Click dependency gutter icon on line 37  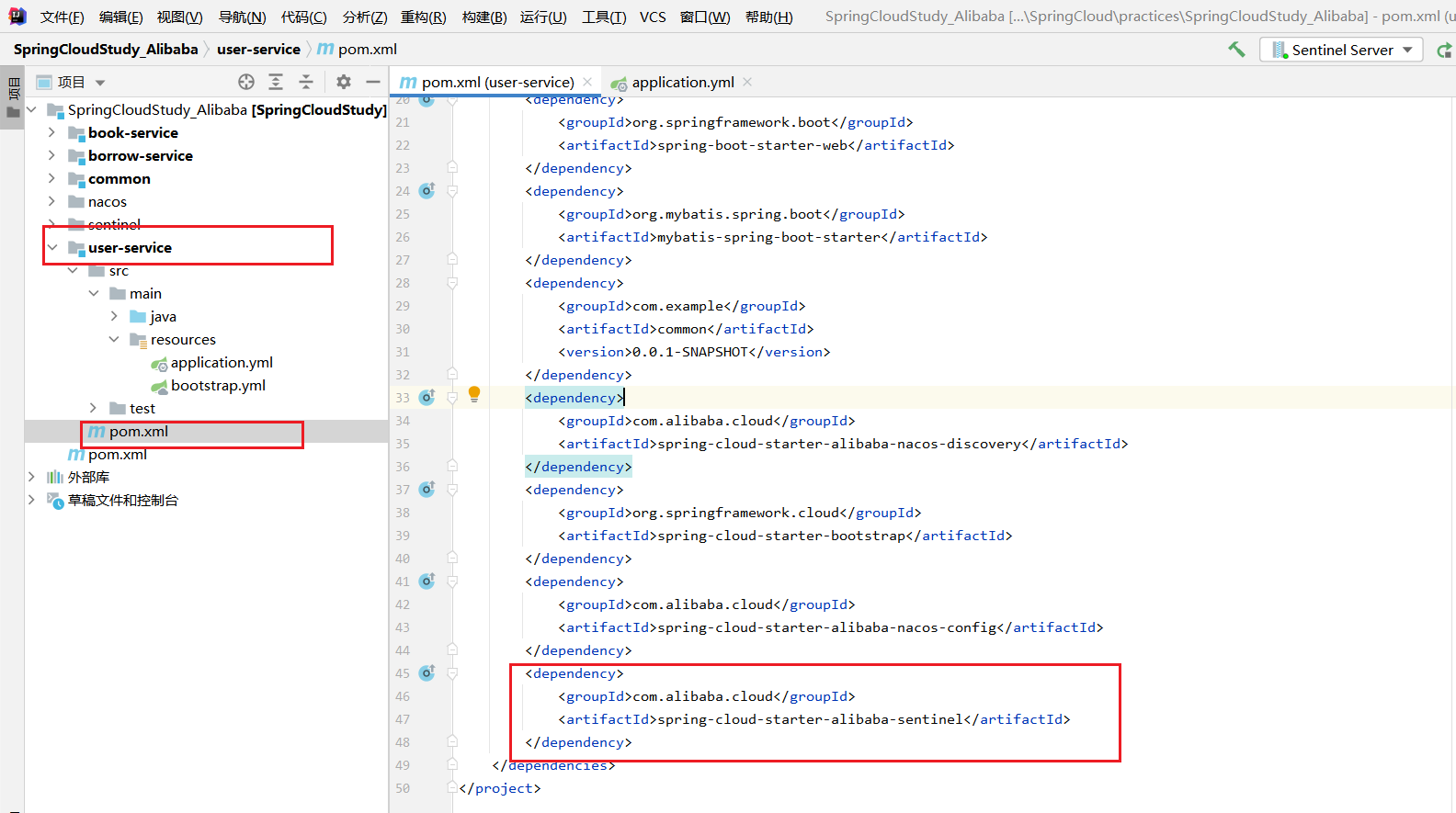[x=427, y=490]
